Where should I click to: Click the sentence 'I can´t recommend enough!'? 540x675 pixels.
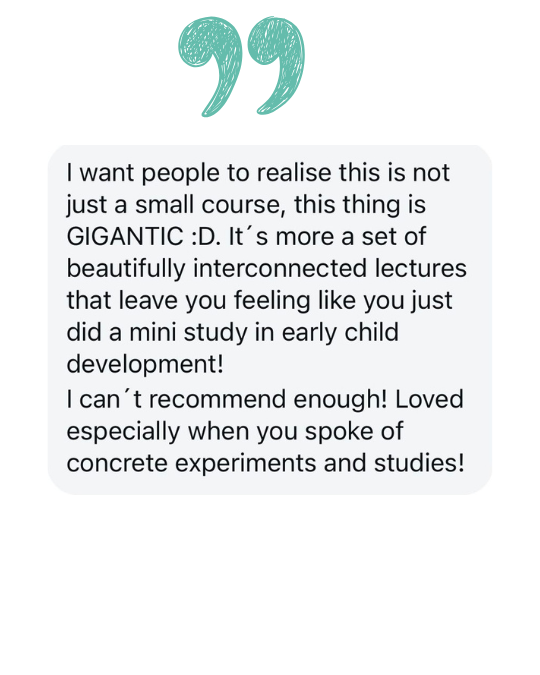tap(227, 399)
